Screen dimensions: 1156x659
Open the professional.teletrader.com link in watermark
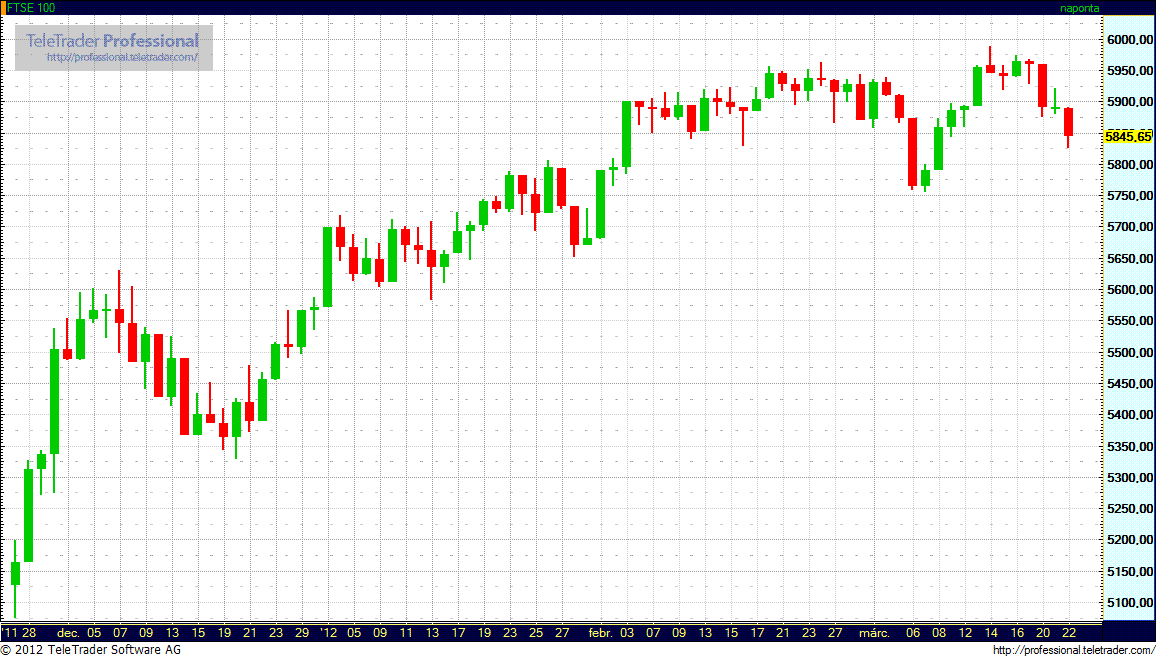pyautogui.click(x=129, y=58)
